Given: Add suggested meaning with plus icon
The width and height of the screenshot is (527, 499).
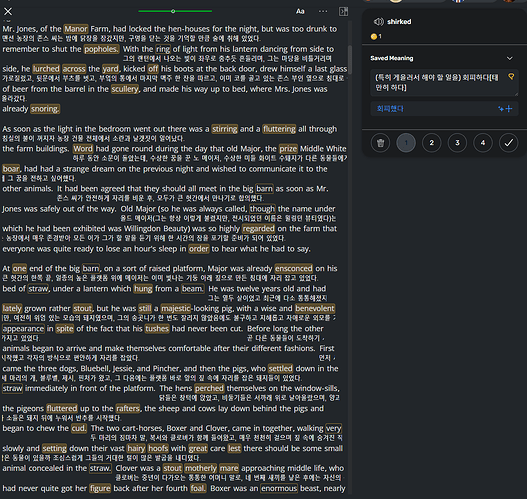Looking at the screenshot, I should click(x=509, y=109).
